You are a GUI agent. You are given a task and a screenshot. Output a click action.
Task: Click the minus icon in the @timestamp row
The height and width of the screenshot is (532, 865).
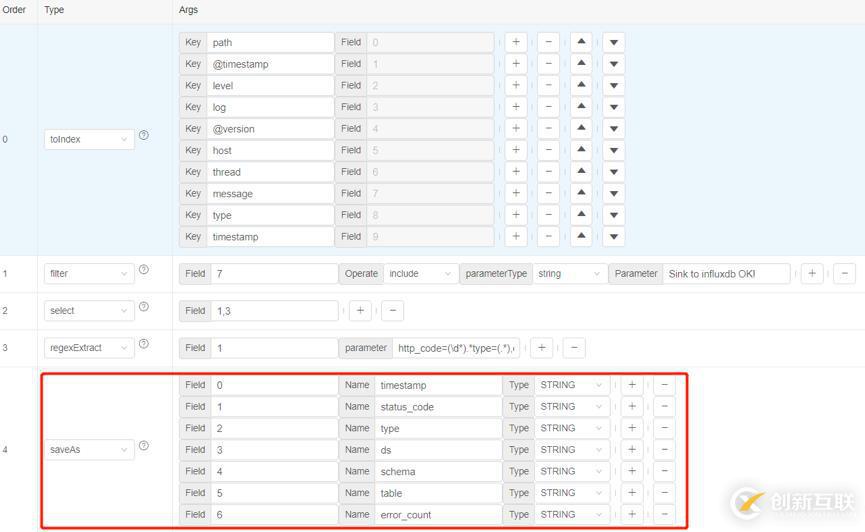click(x=548, y=64)
